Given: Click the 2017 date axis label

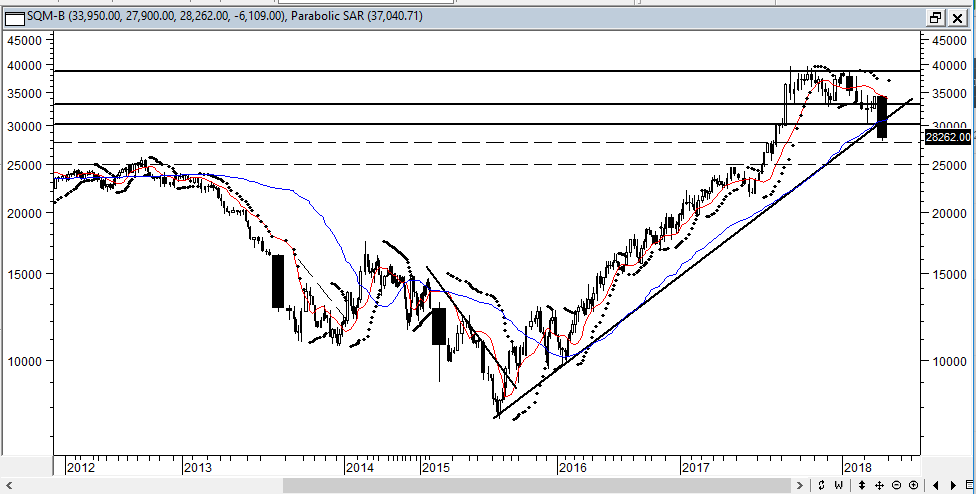Looking at the screenshot, I should [x=695, y=467].
